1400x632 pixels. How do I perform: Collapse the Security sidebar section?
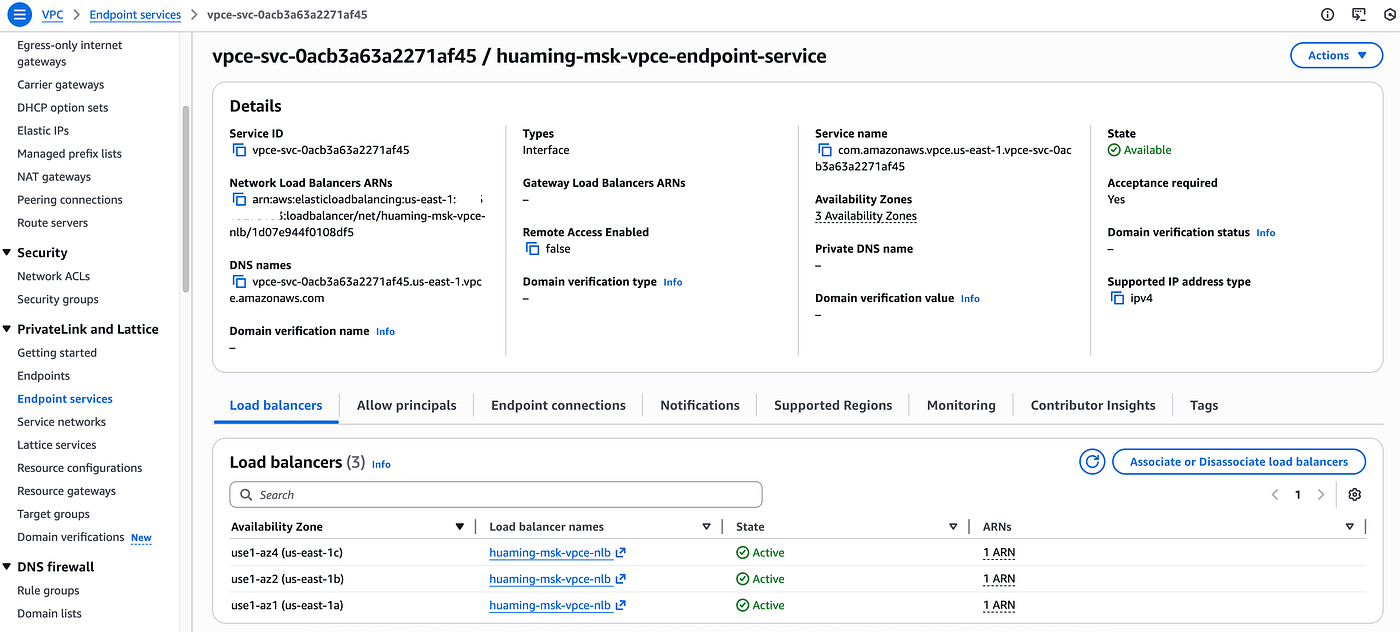click(x=7, y=253)
